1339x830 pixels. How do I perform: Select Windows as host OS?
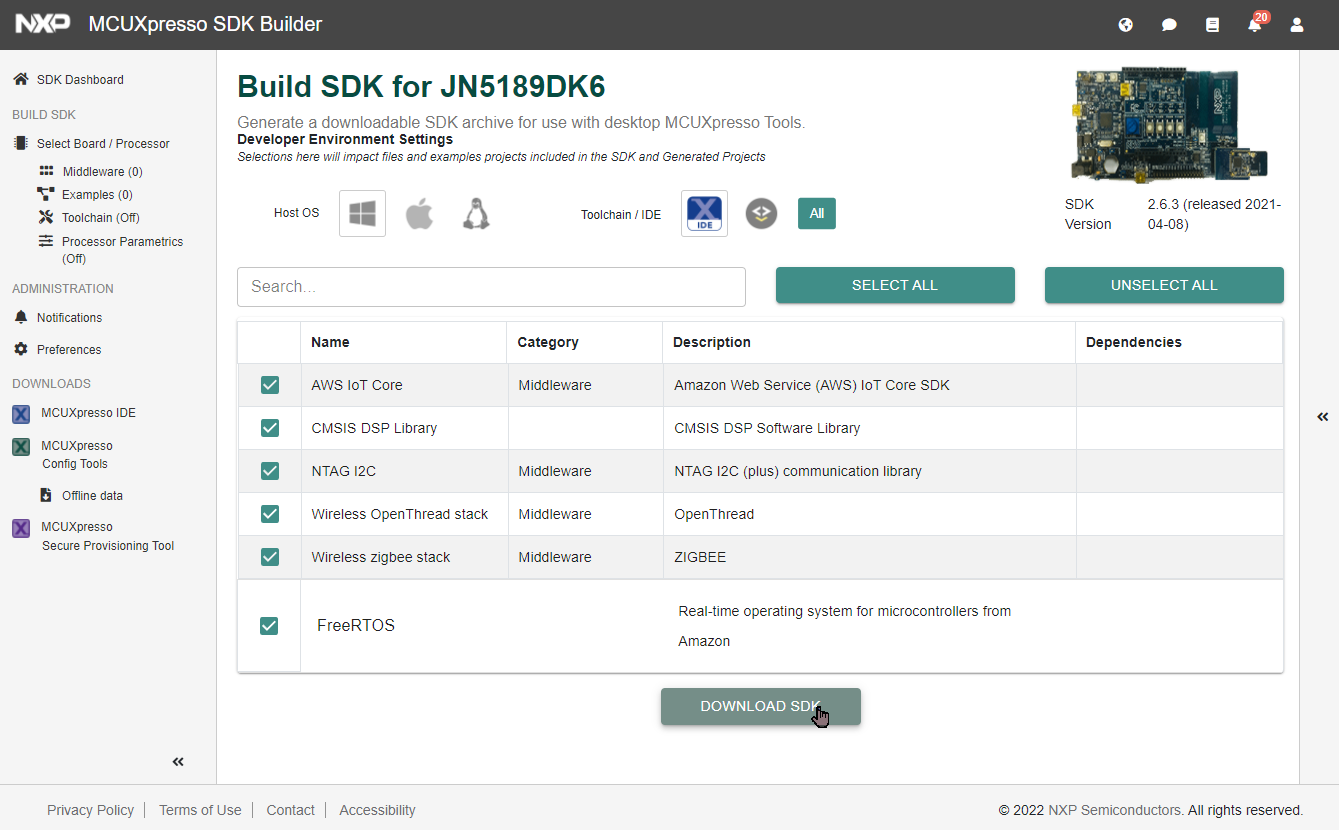(x=362, y=213)
